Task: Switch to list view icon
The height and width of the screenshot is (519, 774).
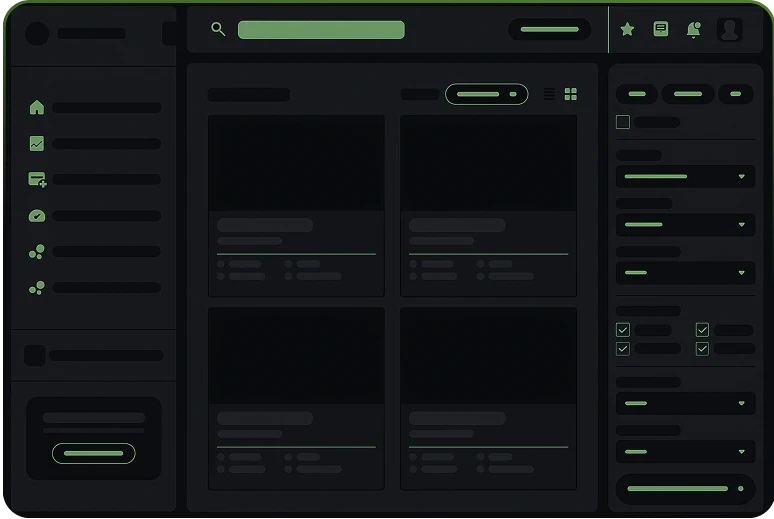Action: (549, 94)
